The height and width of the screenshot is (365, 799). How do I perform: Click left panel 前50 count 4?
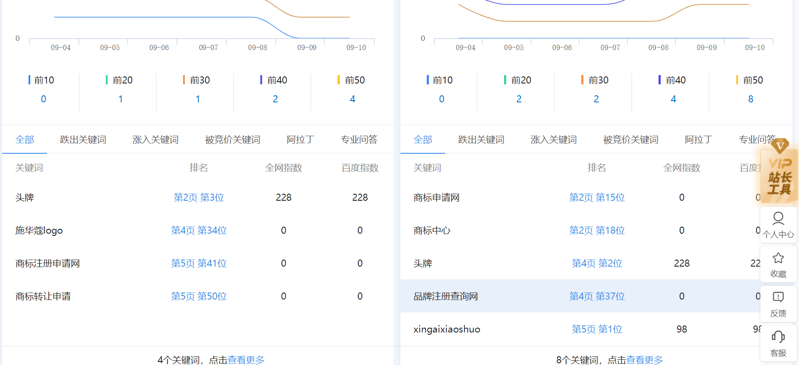(x=353, y=99)
